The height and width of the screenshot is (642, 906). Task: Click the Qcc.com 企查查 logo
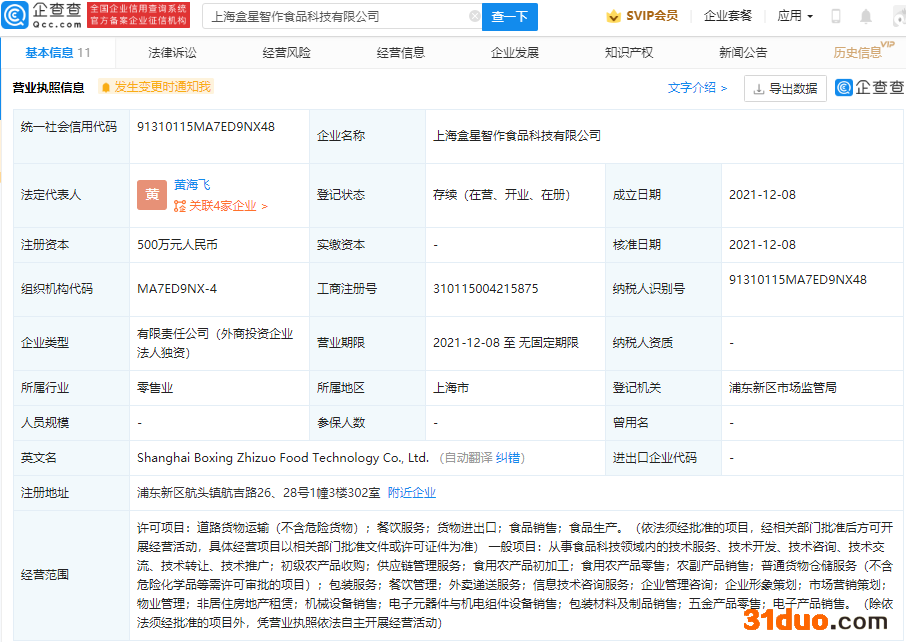tap(42, 15)
